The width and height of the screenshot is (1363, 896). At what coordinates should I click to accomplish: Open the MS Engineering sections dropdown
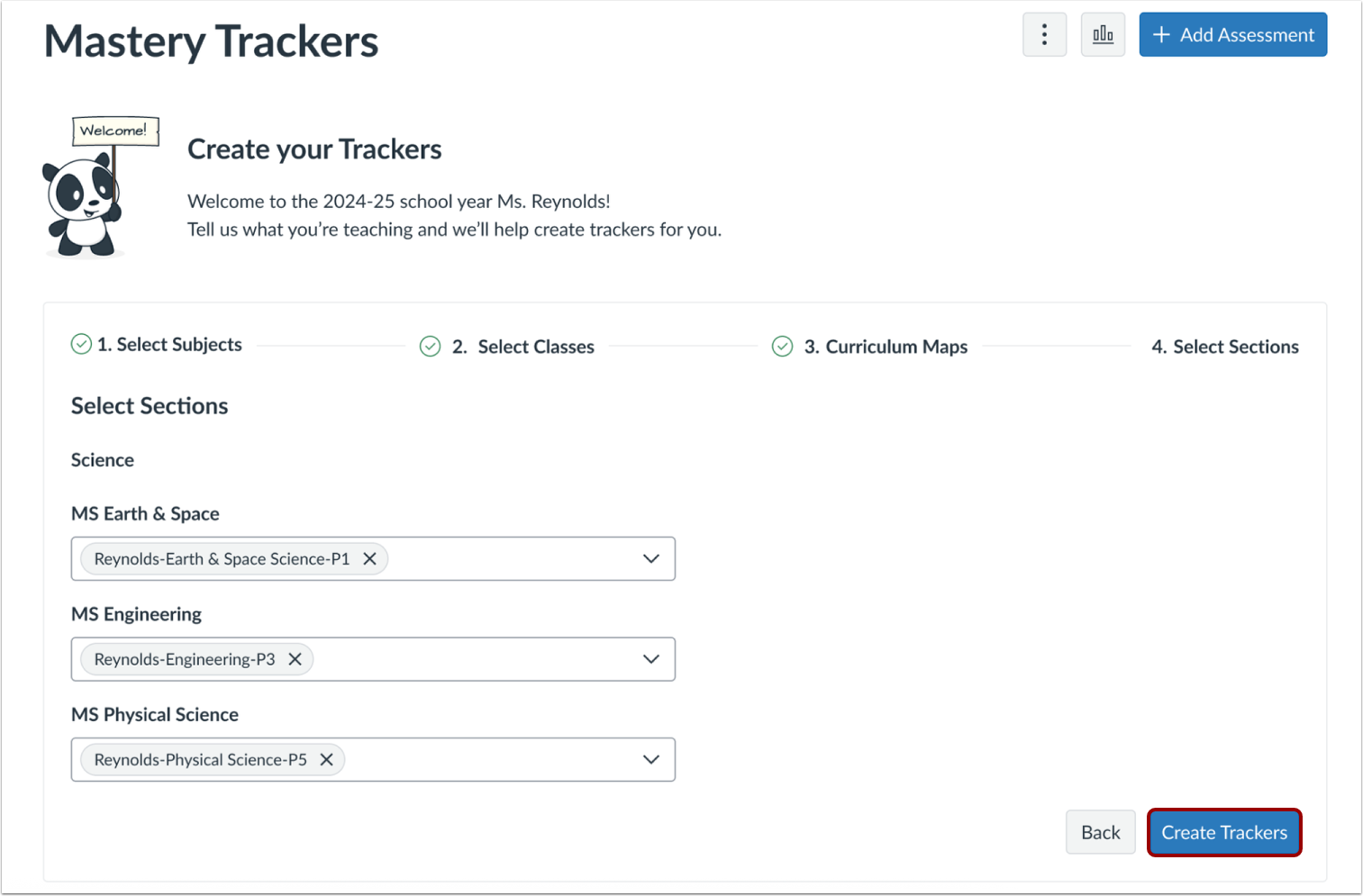(x=650, y=658)
